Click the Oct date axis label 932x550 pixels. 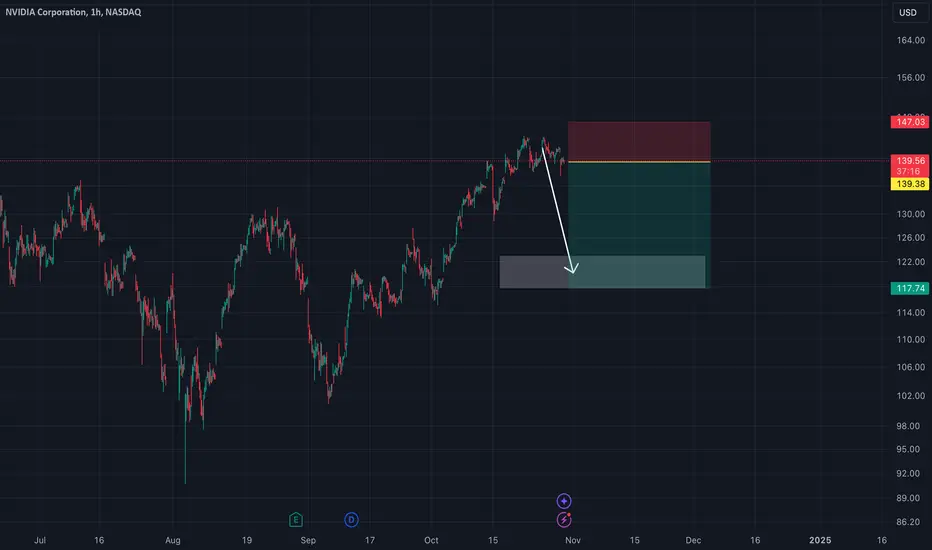click(x=431, y=540)
